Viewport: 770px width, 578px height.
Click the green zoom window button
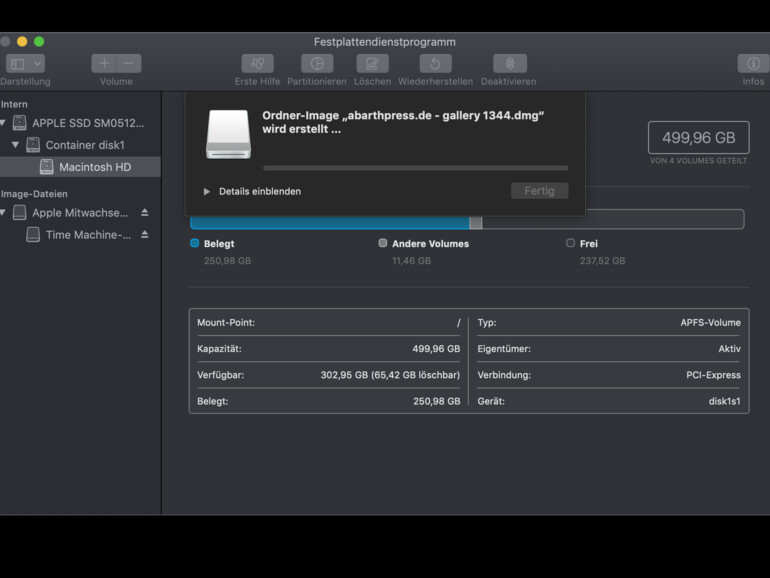point(39,42)
